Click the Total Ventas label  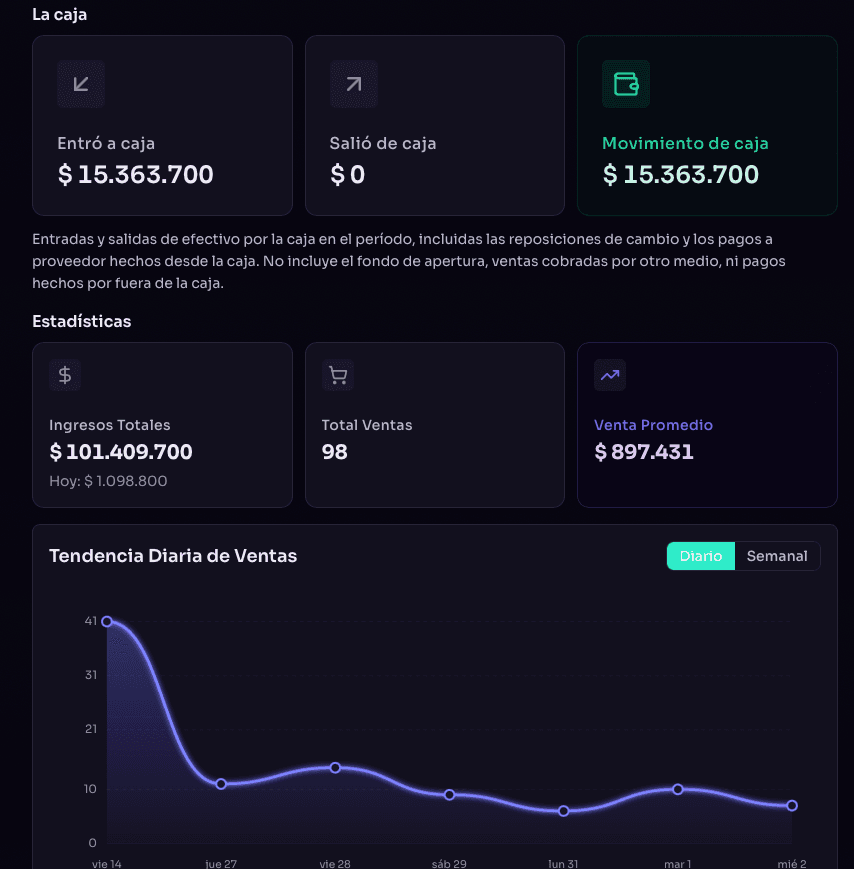(x=367, y=425)
